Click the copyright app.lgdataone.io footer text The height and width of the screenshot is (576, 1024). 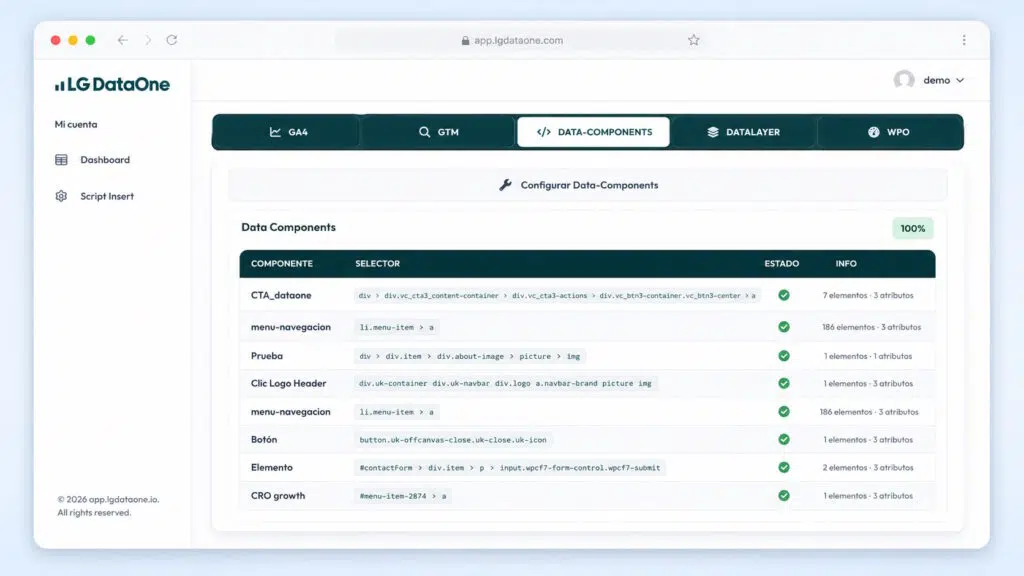[108, 505]
